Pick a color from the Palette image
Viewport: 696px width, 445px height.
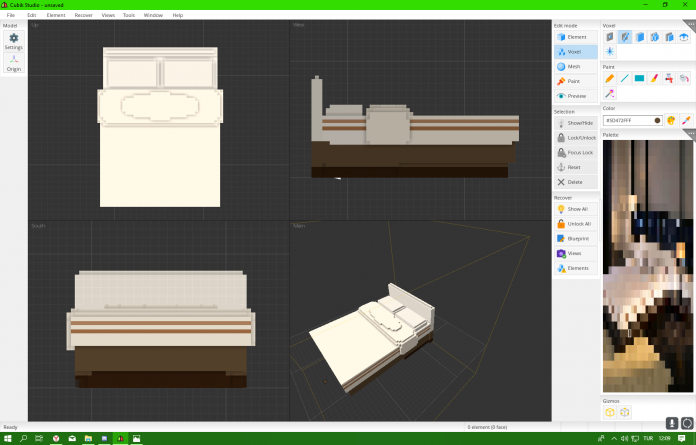(648, 266)
